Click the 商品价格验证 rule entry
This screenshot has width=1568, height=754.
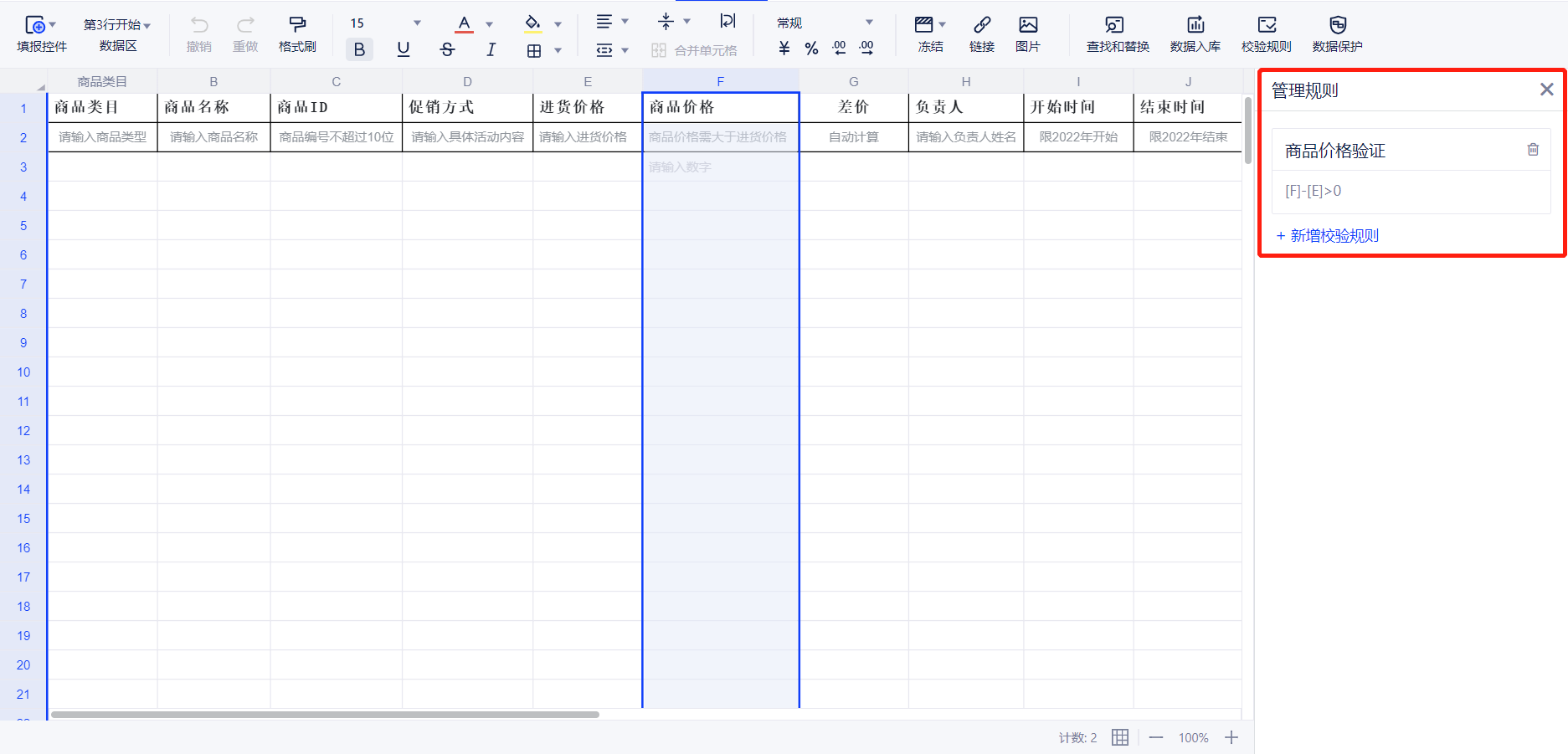coord(1335,151)
